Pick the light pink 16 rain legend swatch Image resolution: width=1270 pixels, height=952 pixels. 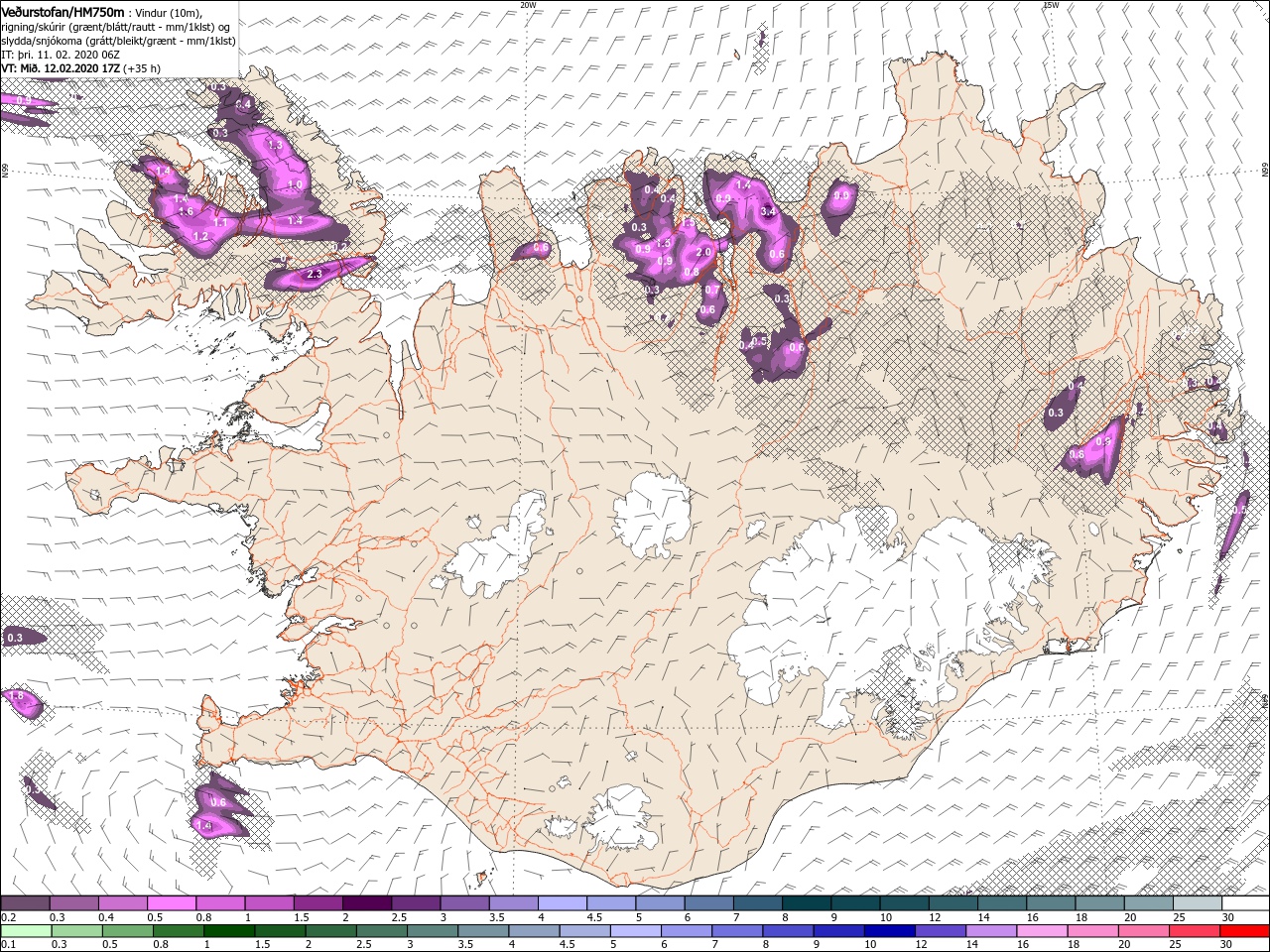pos(1042,931)
